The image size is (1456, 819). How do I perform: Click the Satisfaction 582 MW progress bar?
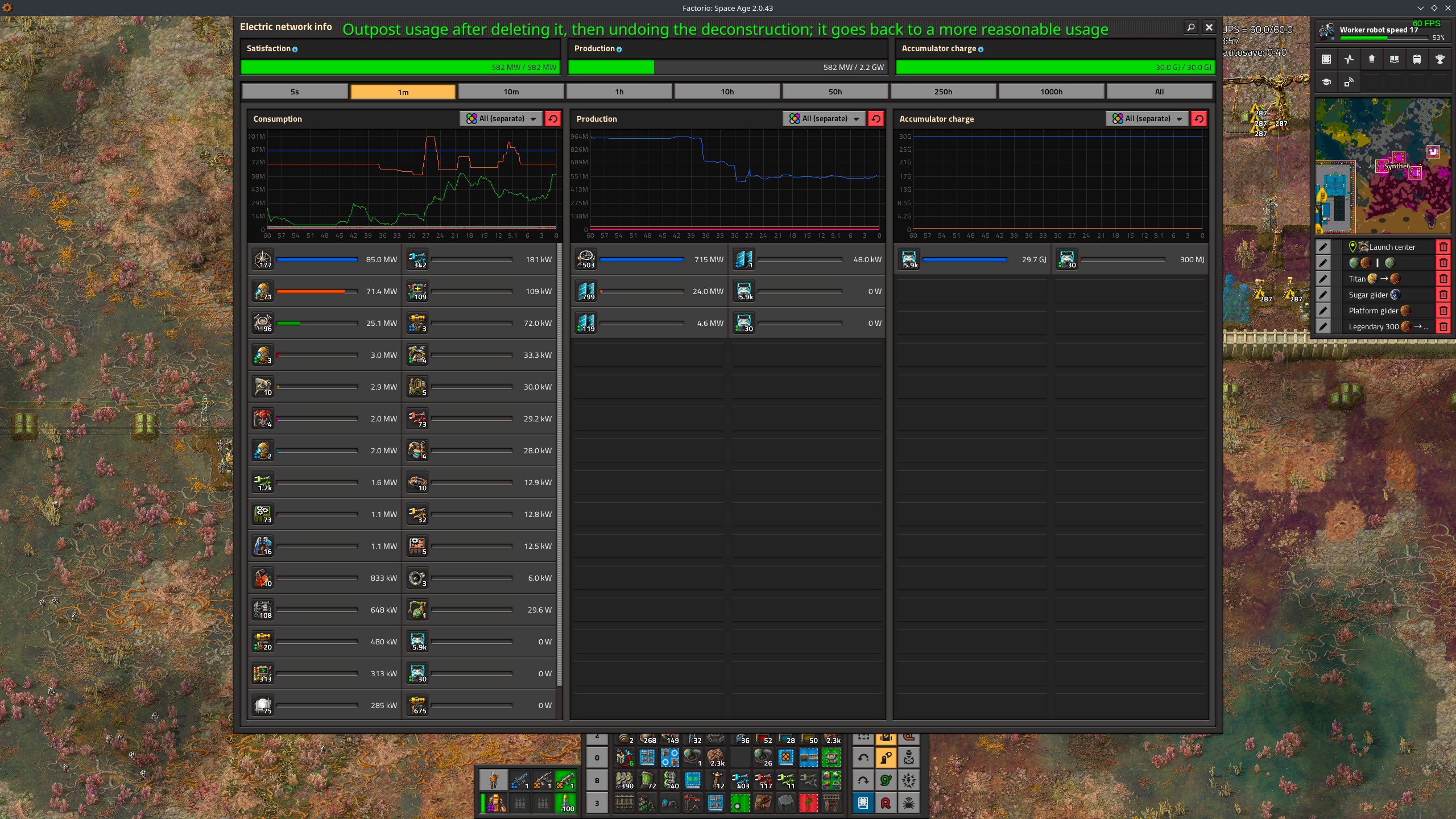(x=400, y=67)
